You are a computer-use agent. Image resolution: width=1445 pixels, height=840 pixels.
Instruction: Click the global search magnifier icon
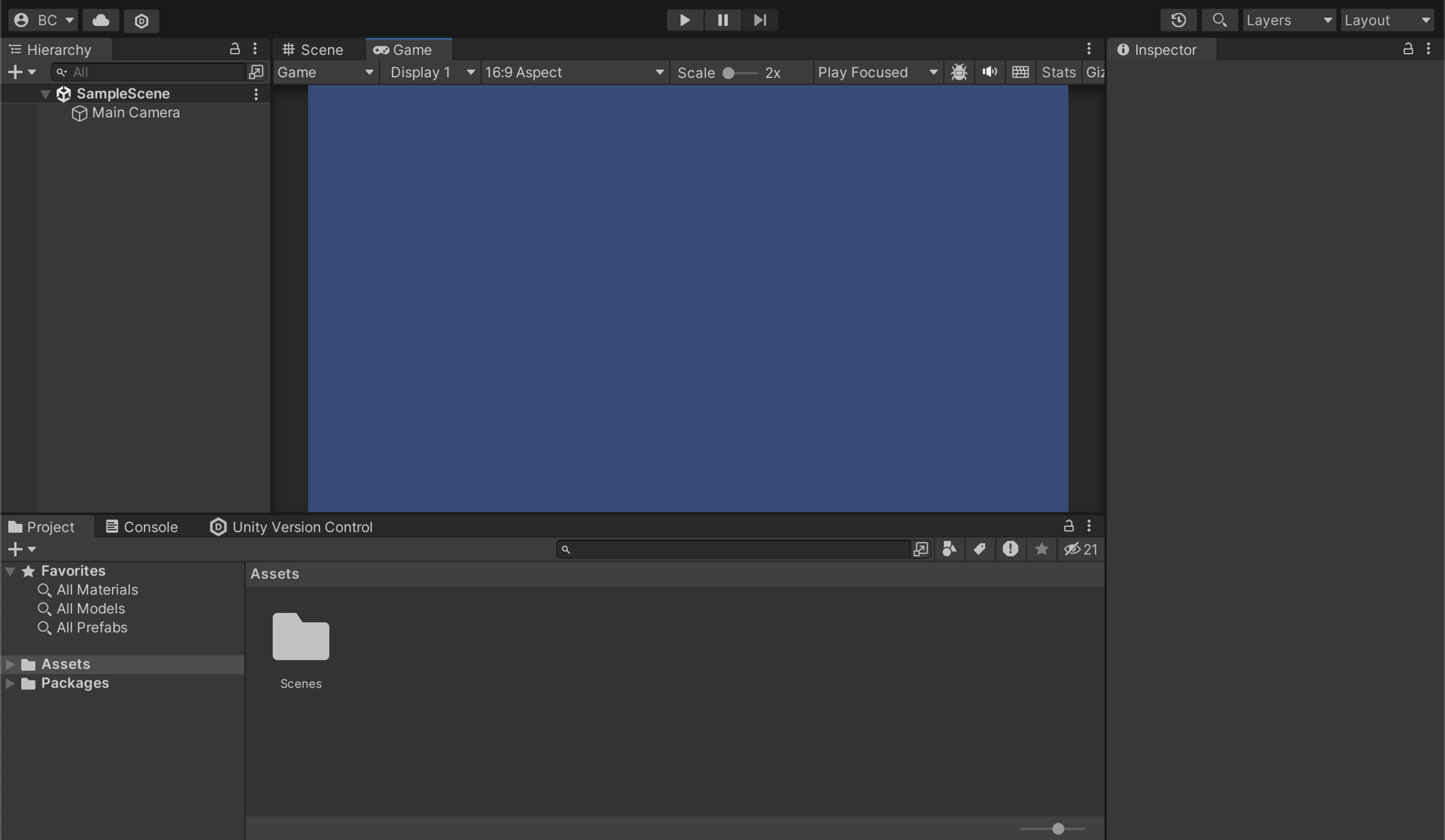pos(1219,20)
